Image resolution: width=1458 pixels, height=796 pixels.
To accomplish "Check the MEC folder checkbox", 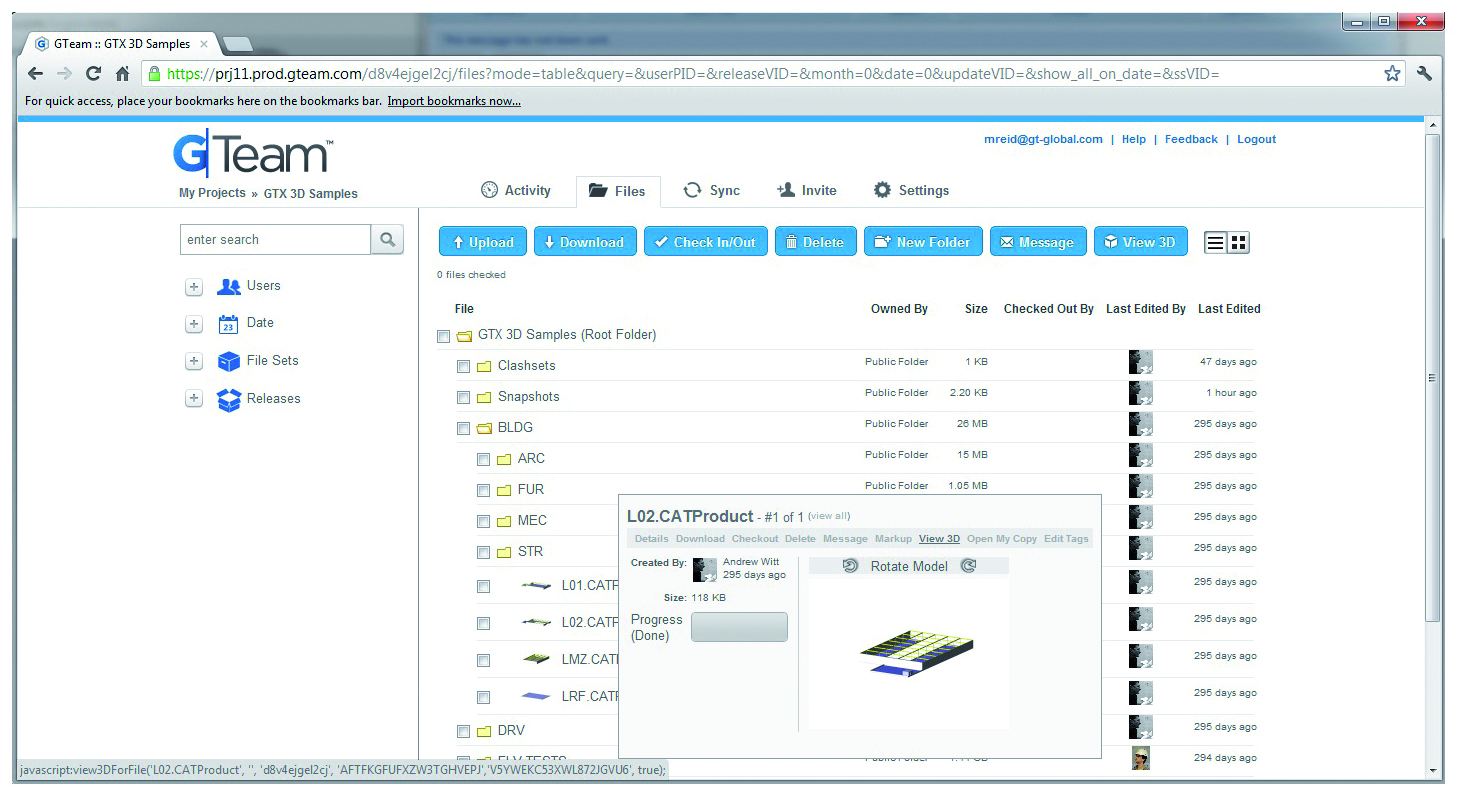I will pyautogui.click(x=483, y=522).
